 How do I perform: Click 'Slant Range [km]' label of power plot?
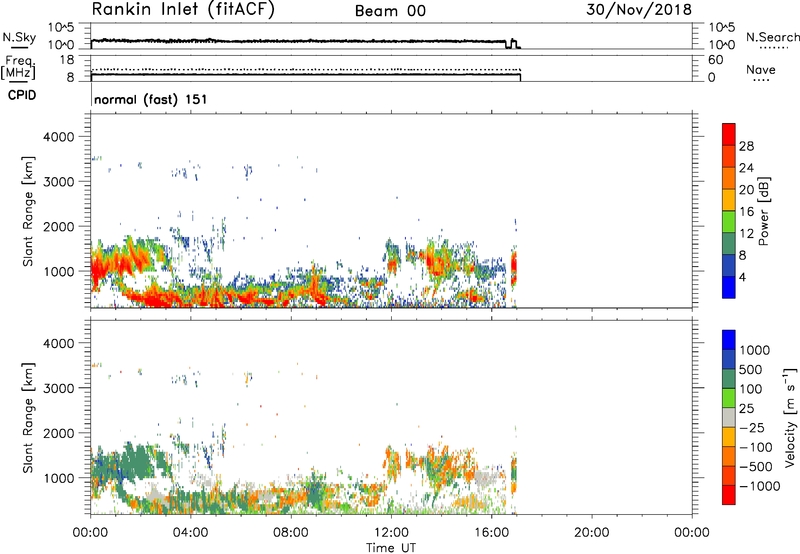point(27,211)
